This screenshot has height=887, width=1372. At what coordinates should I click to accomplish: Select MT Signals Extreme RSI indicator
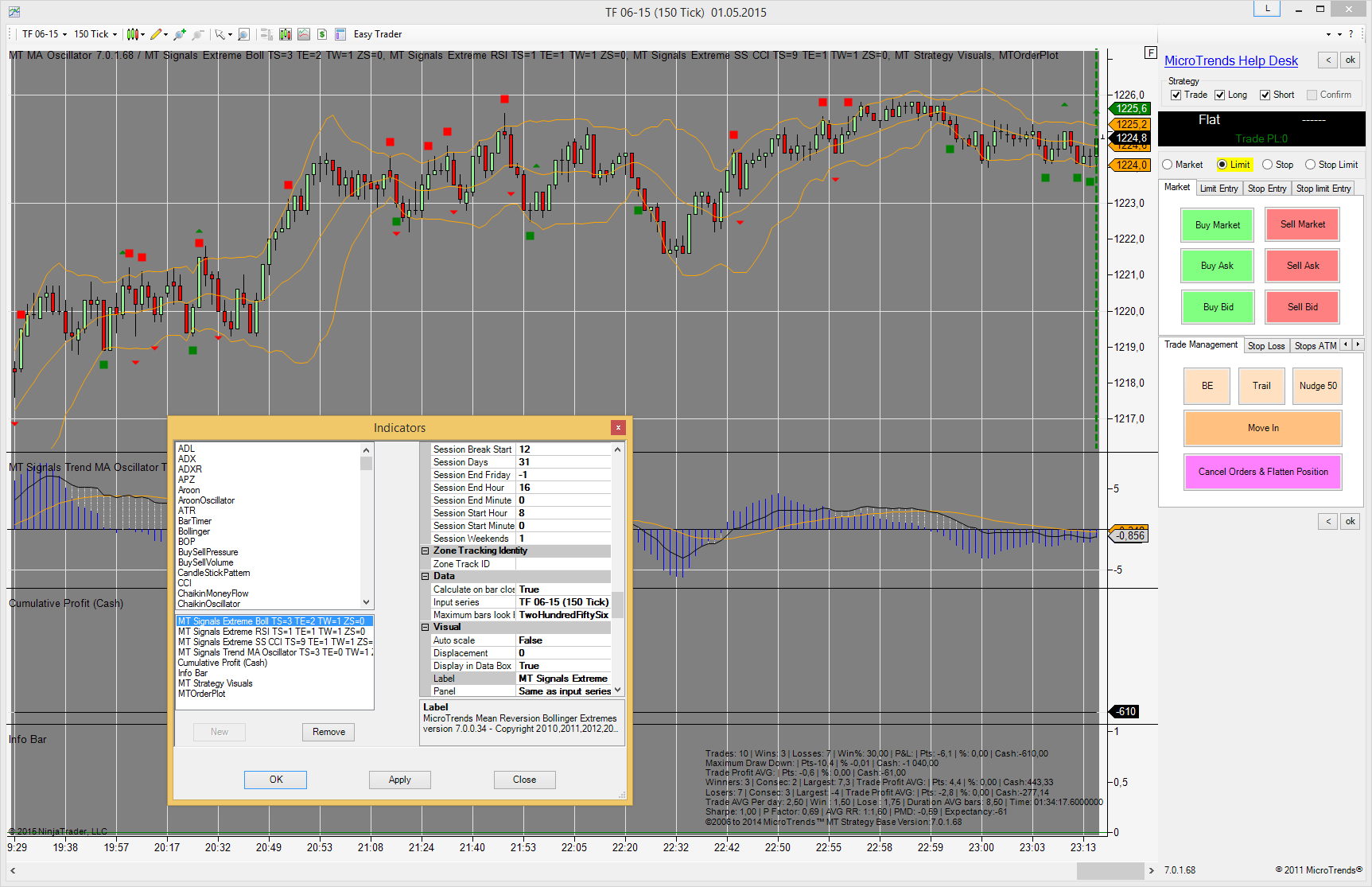pyautogui.click(x=271, y=632)
